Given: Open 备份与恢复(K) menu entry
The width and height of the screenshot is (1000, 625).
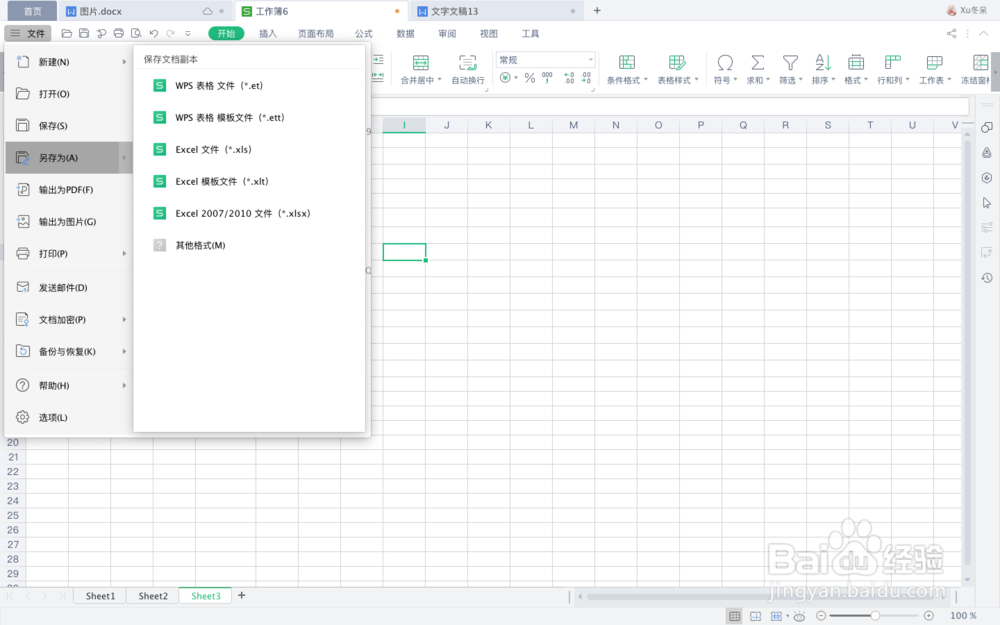Looking at the screenshot, I should tap(68, 351).
